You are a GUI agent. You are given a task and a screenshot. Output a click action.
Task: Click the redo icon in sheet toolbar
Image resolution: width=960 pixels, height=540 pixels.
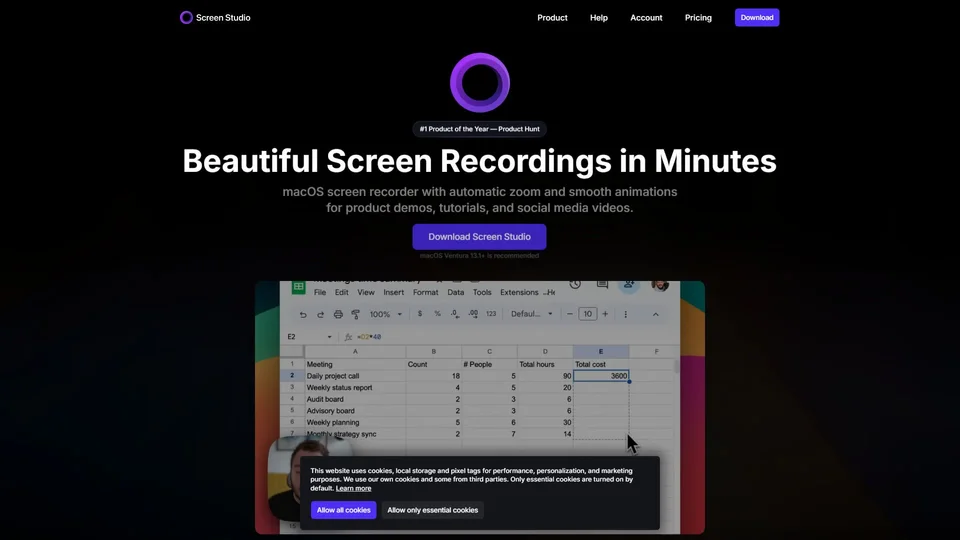point(320,314)
